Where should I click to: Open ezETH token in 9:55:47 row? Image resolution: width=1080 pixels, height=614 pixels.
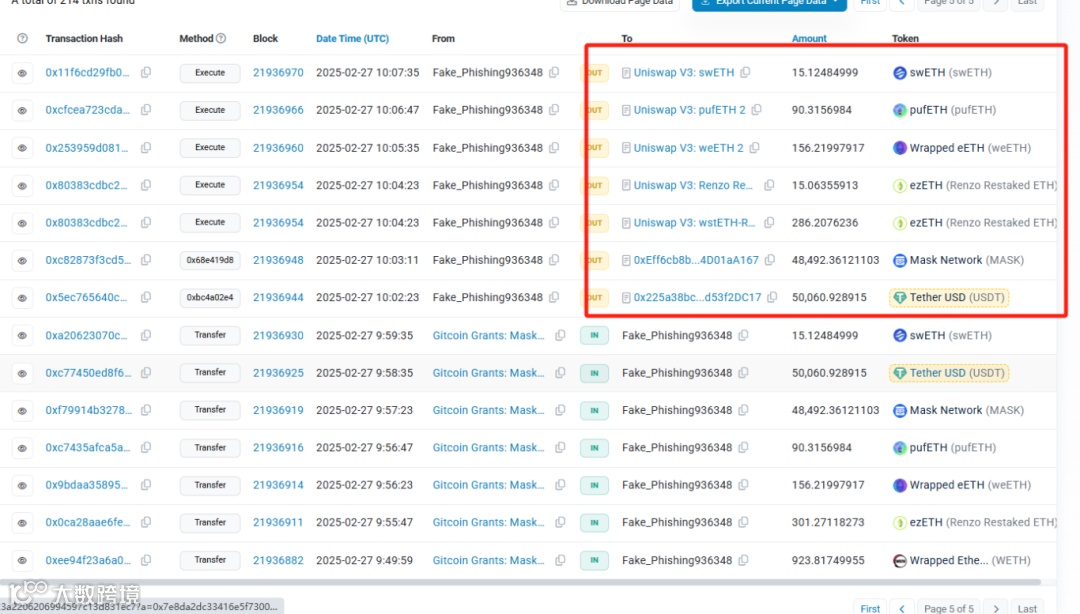[983, 522]
